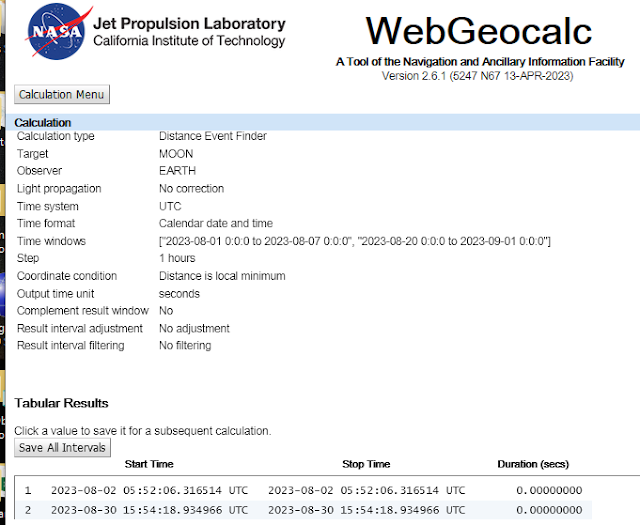Click the No adjustment value
This screenshot has width=640, height=525.
(x=194, y=328)
